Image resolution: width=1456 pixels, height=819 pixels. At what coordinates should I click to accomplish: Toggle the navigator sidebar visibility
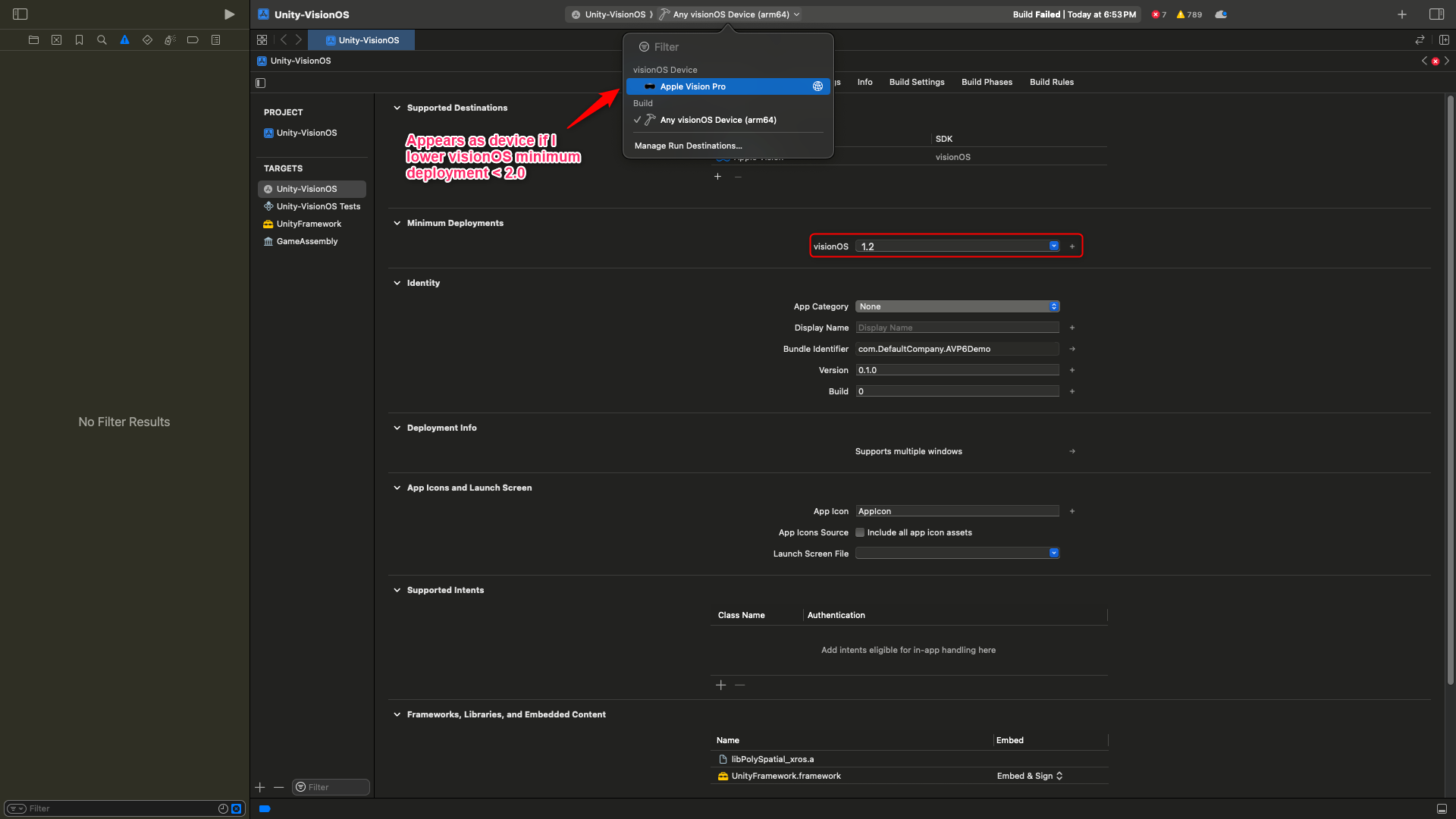pos(20,14)
